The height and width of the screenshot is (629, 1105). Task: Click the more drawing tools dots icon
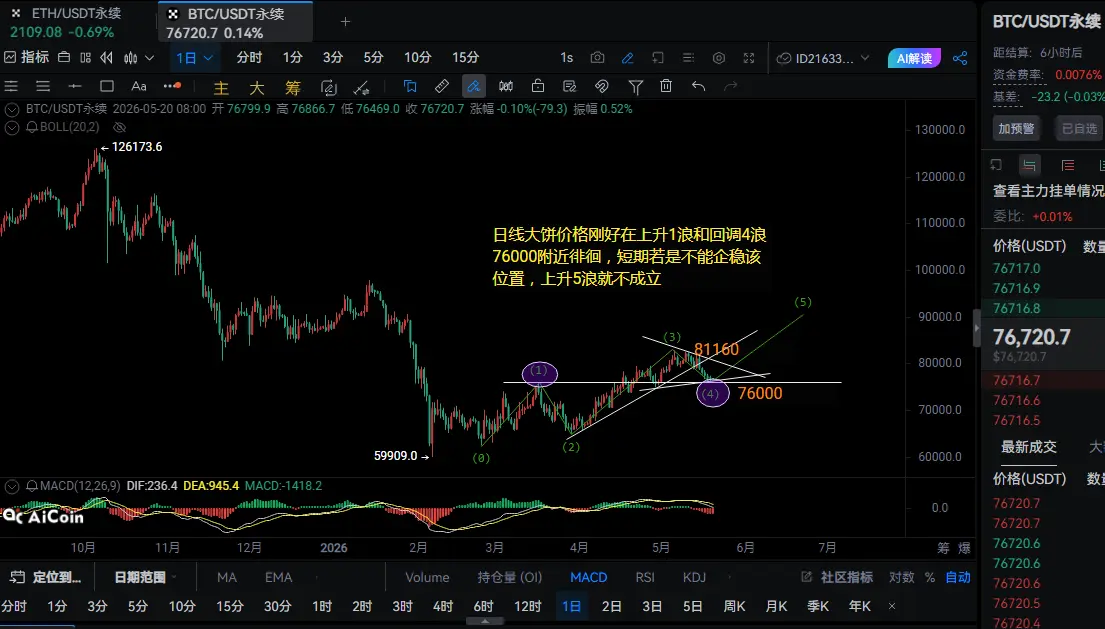click(x=172, y=86)
